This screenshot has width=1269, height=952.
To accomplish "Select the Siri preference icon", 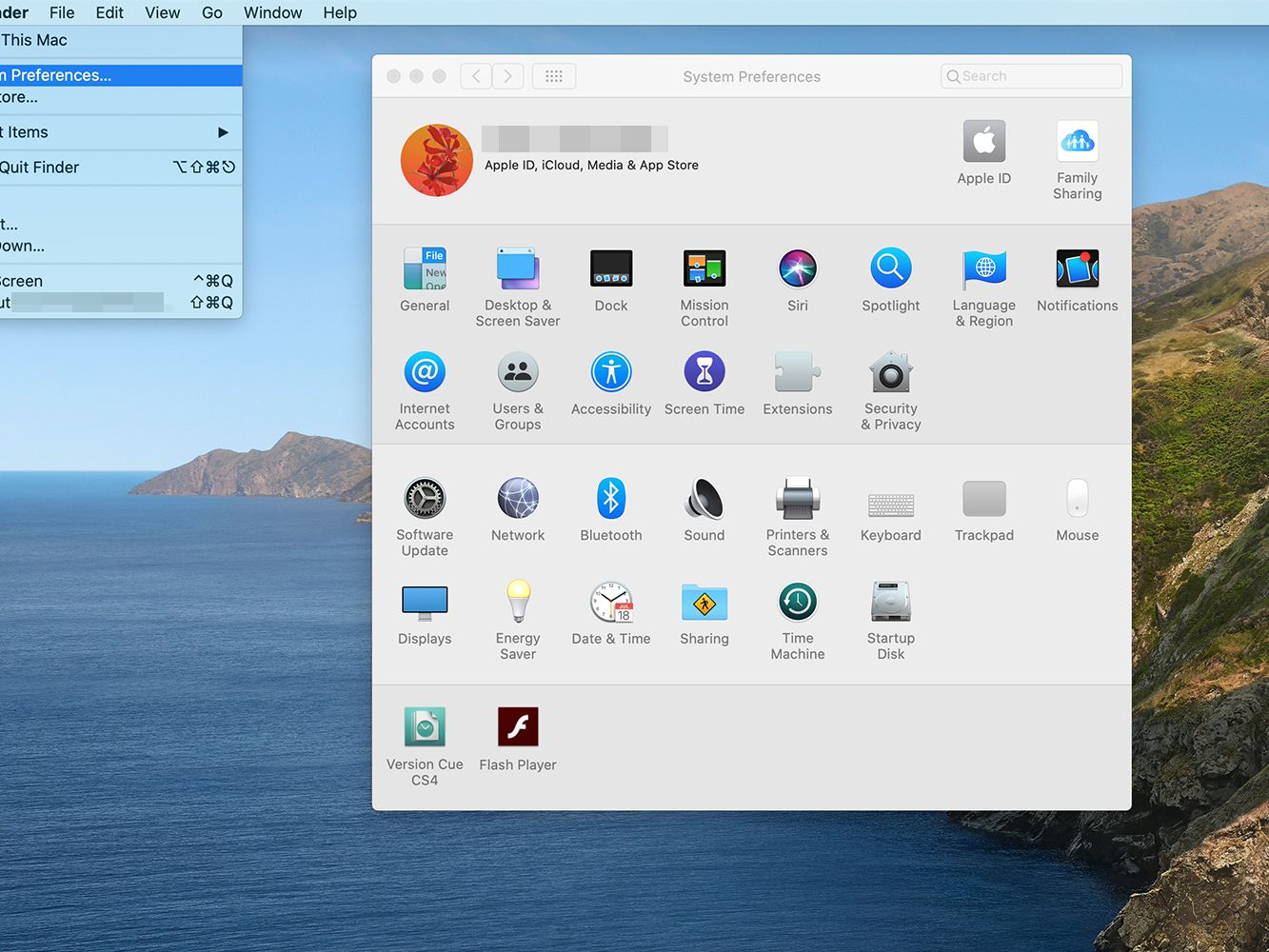I will pos(797,269).
